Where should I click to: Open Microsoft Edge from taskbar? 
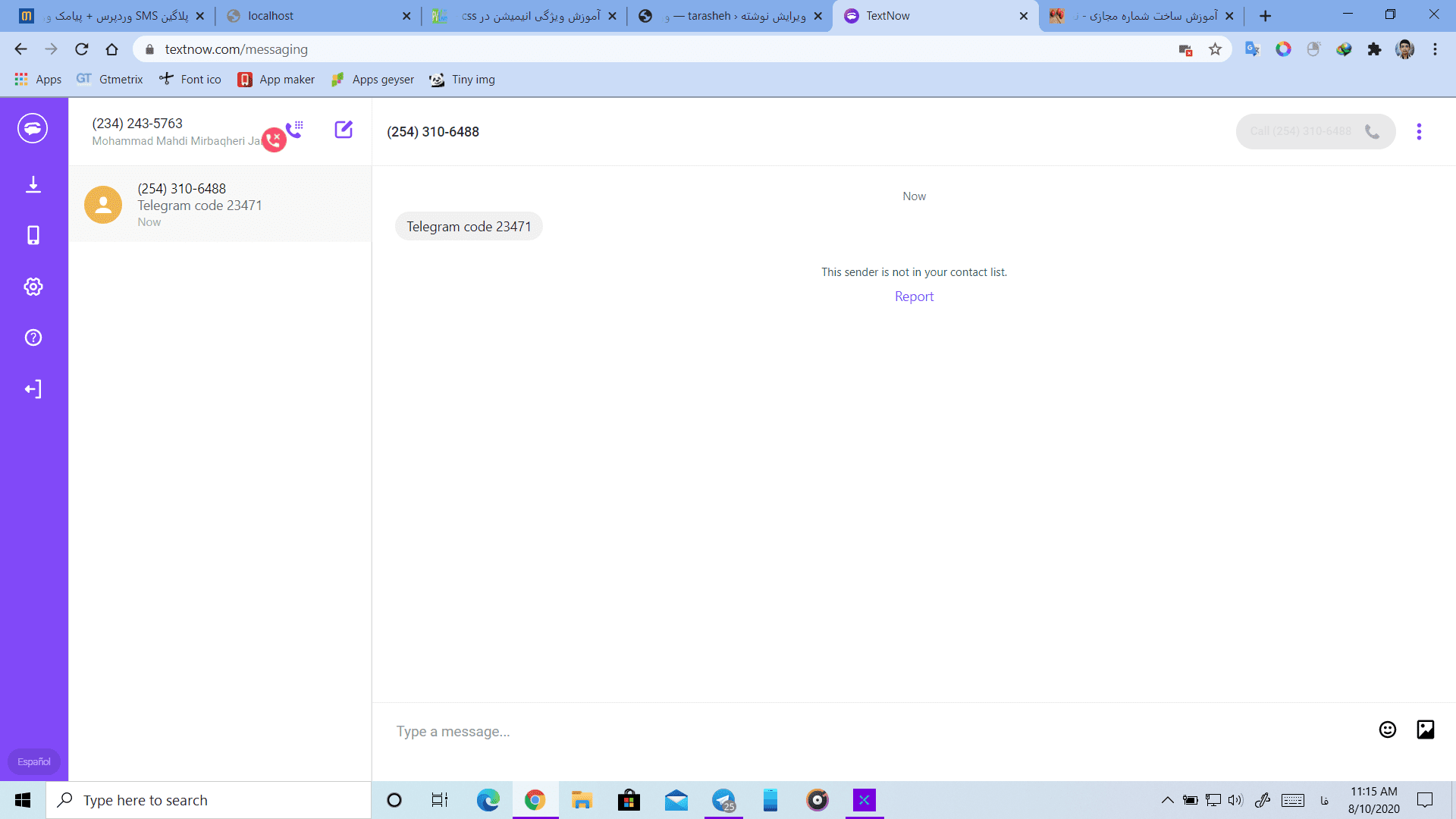click(x=488, y=800)
